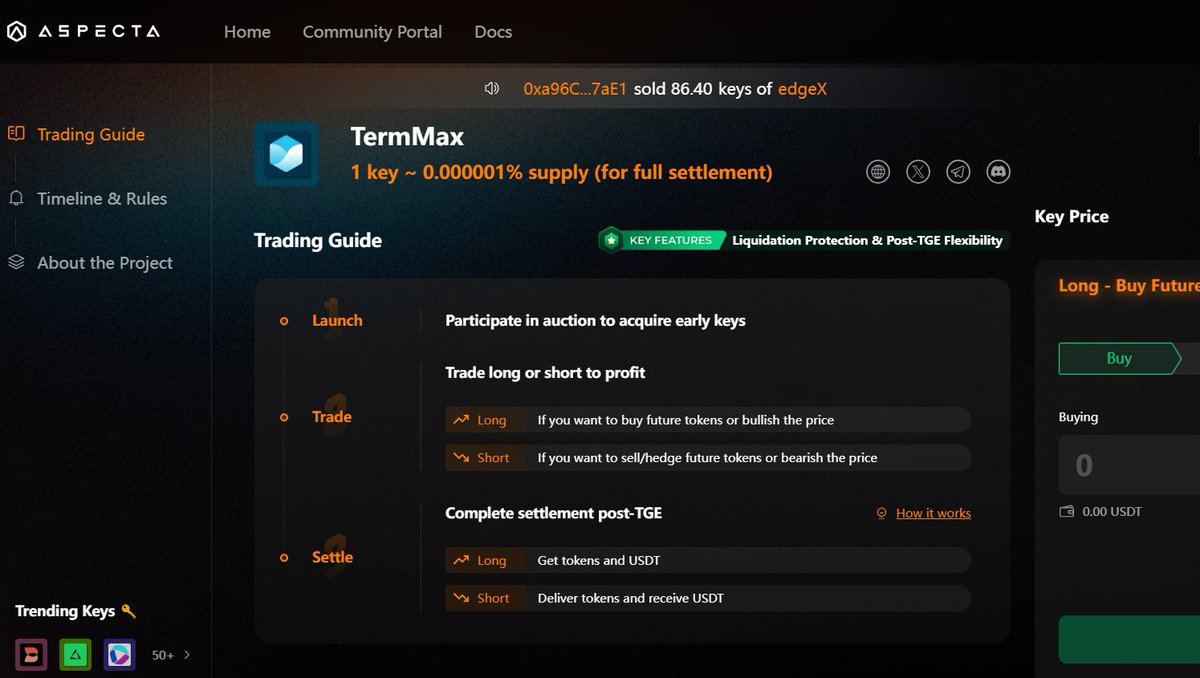Click the Trading Guide book icon
Image resolution: width=1200 pixels, height=678 pixels.
16,134
